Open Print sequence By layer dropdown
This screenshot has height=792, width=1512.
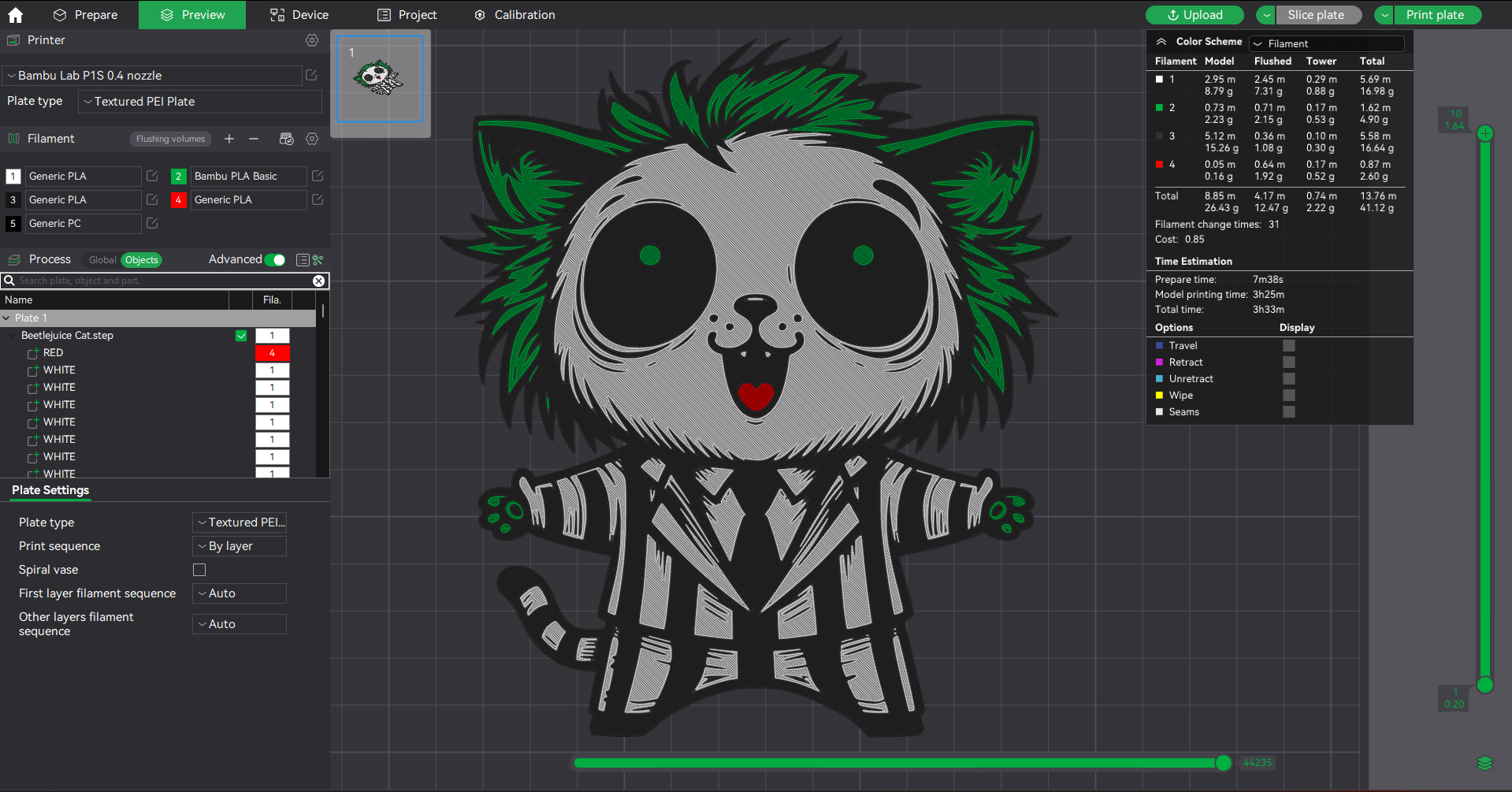(240, 546)
